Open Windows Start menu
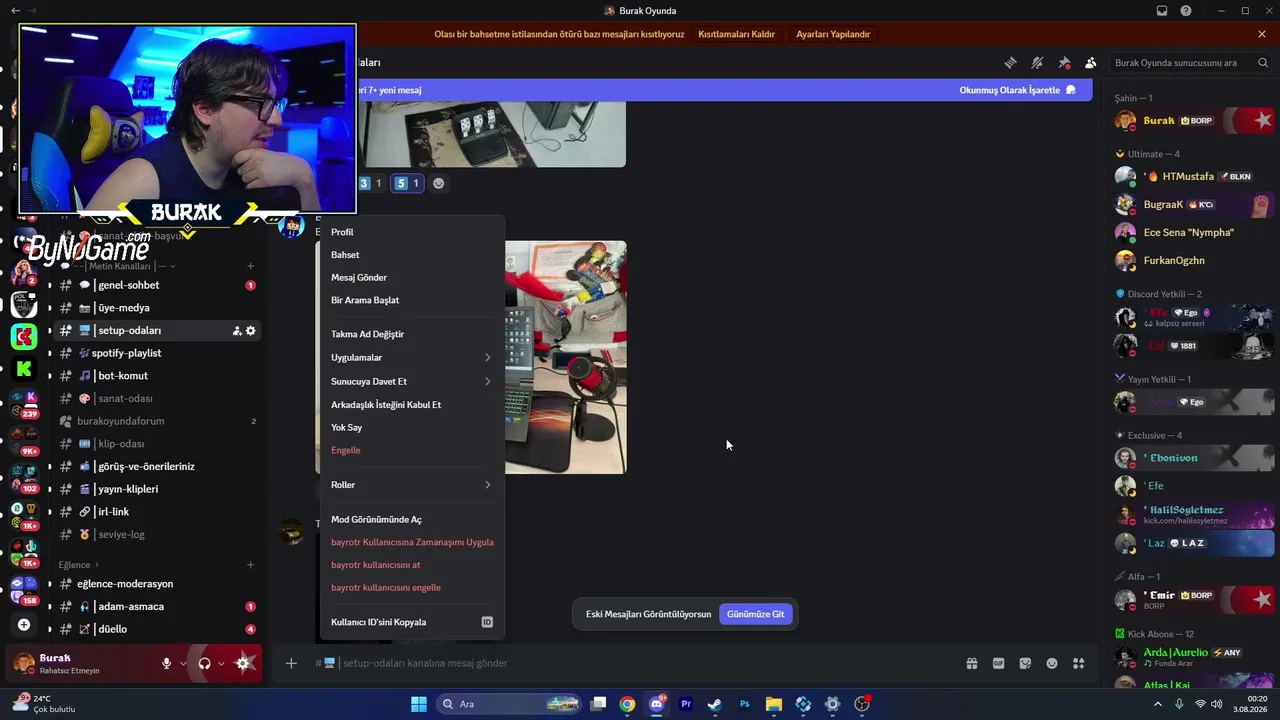 point(419,704)
